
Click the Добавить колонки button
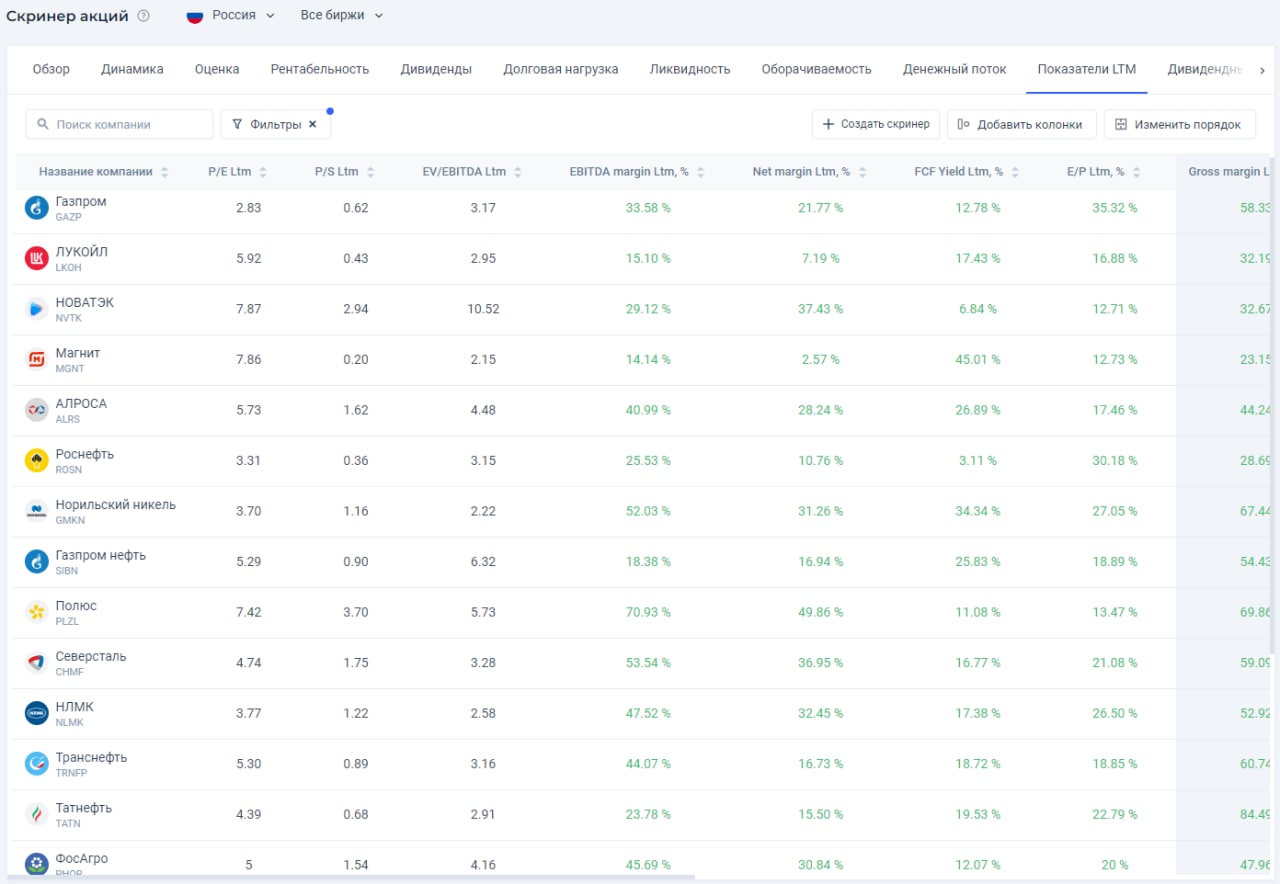coord(1021,124)
